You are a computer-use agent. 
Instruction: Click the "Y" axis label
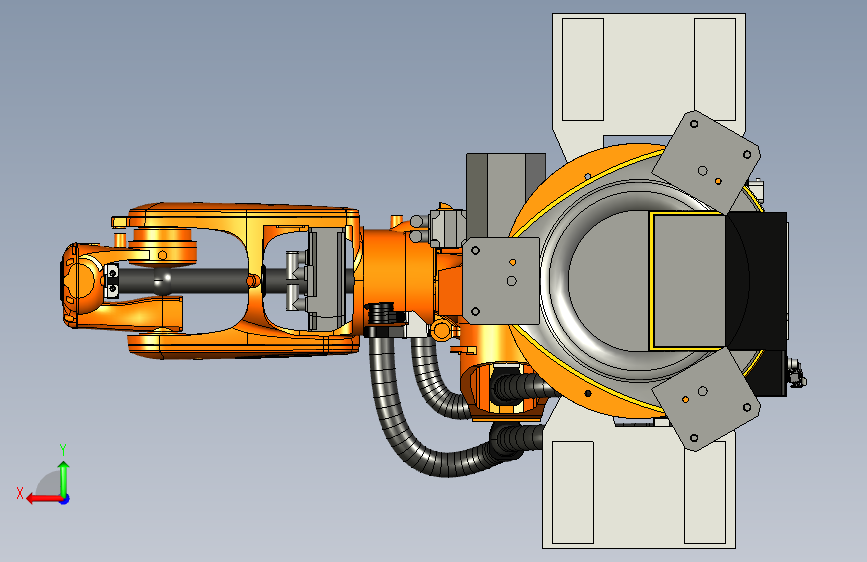pos(63,450)
